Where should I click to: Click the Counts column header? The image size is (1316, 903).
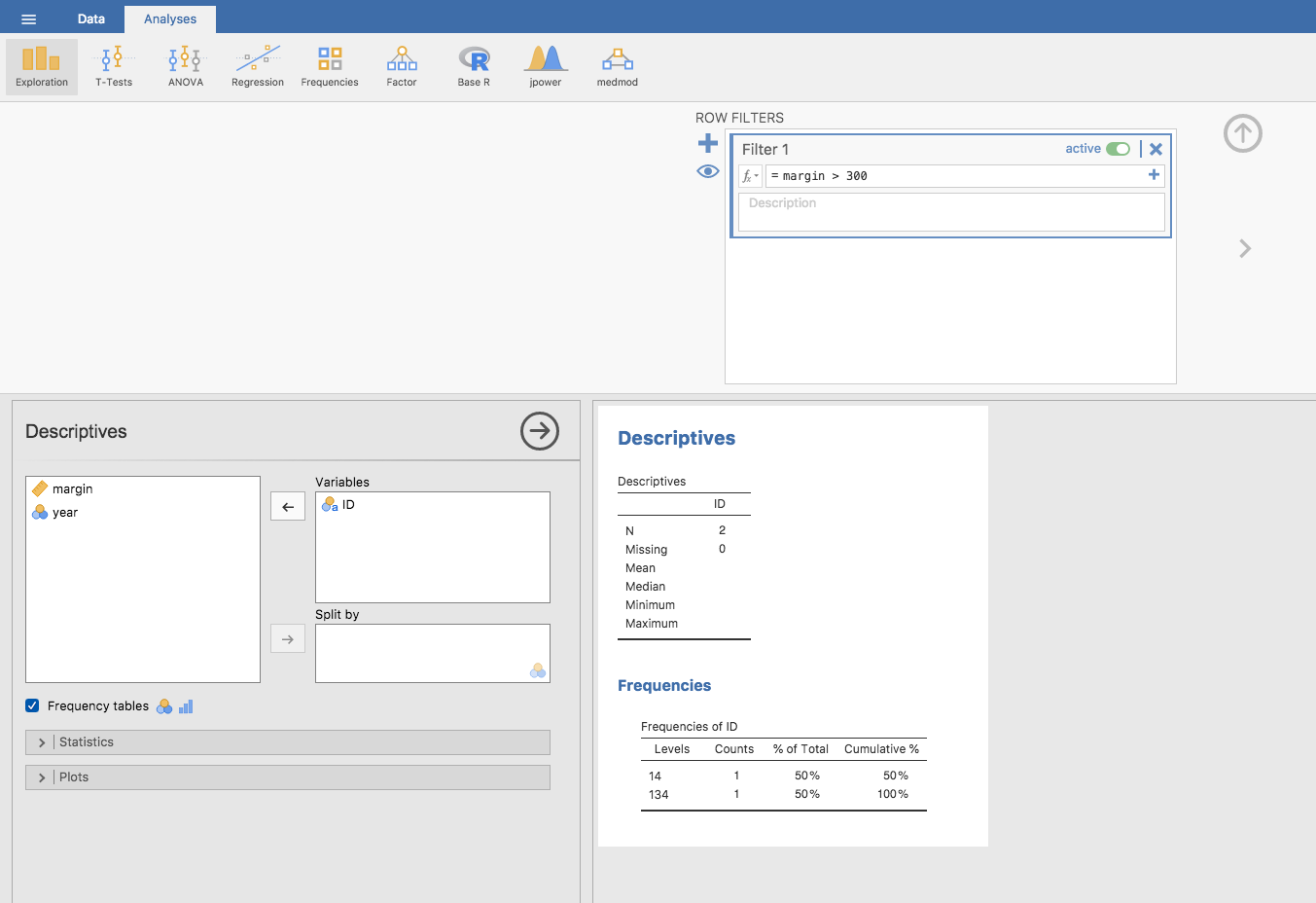[734, 749]
